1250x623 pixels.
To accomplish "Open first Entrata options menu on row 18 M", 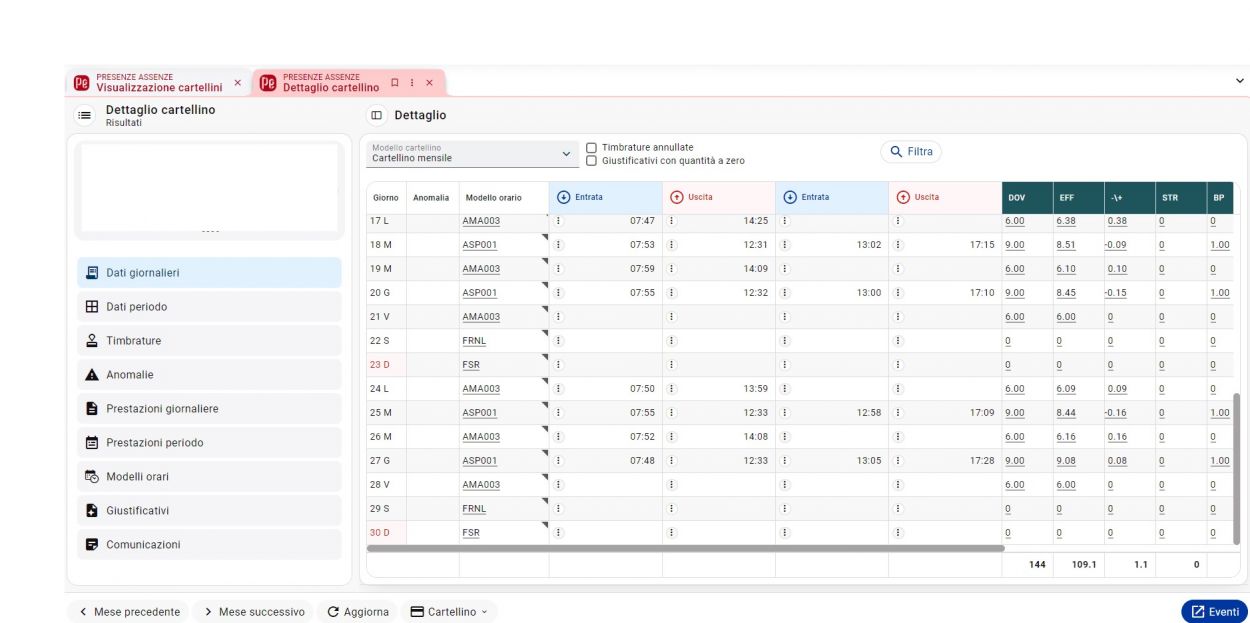I will coord(559,245).
